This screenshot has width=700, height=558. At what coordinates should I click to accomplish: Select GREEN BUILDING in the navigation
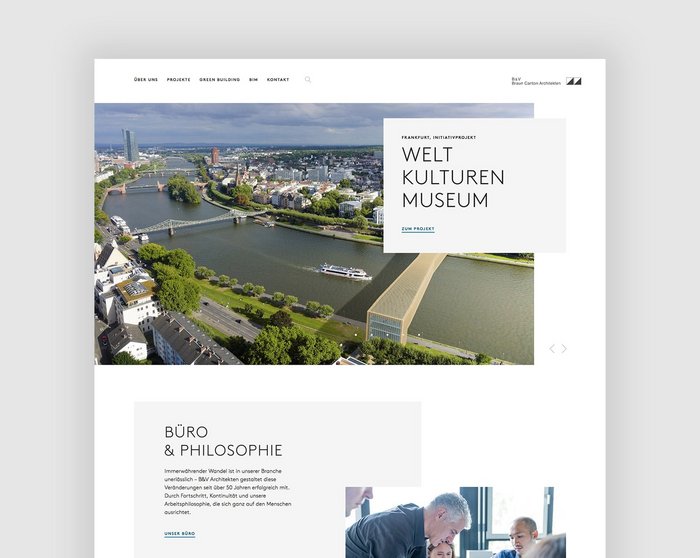tap(220, 79)
